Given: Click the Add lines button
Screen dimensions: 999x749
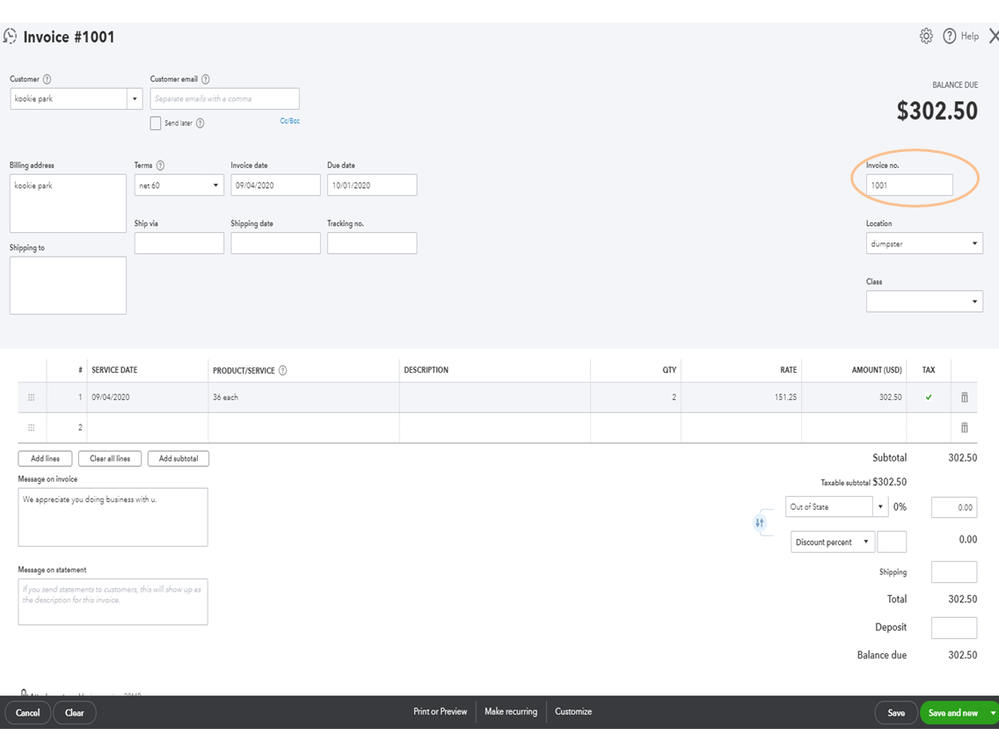Looking at the screenshot, I should (45, 459).
